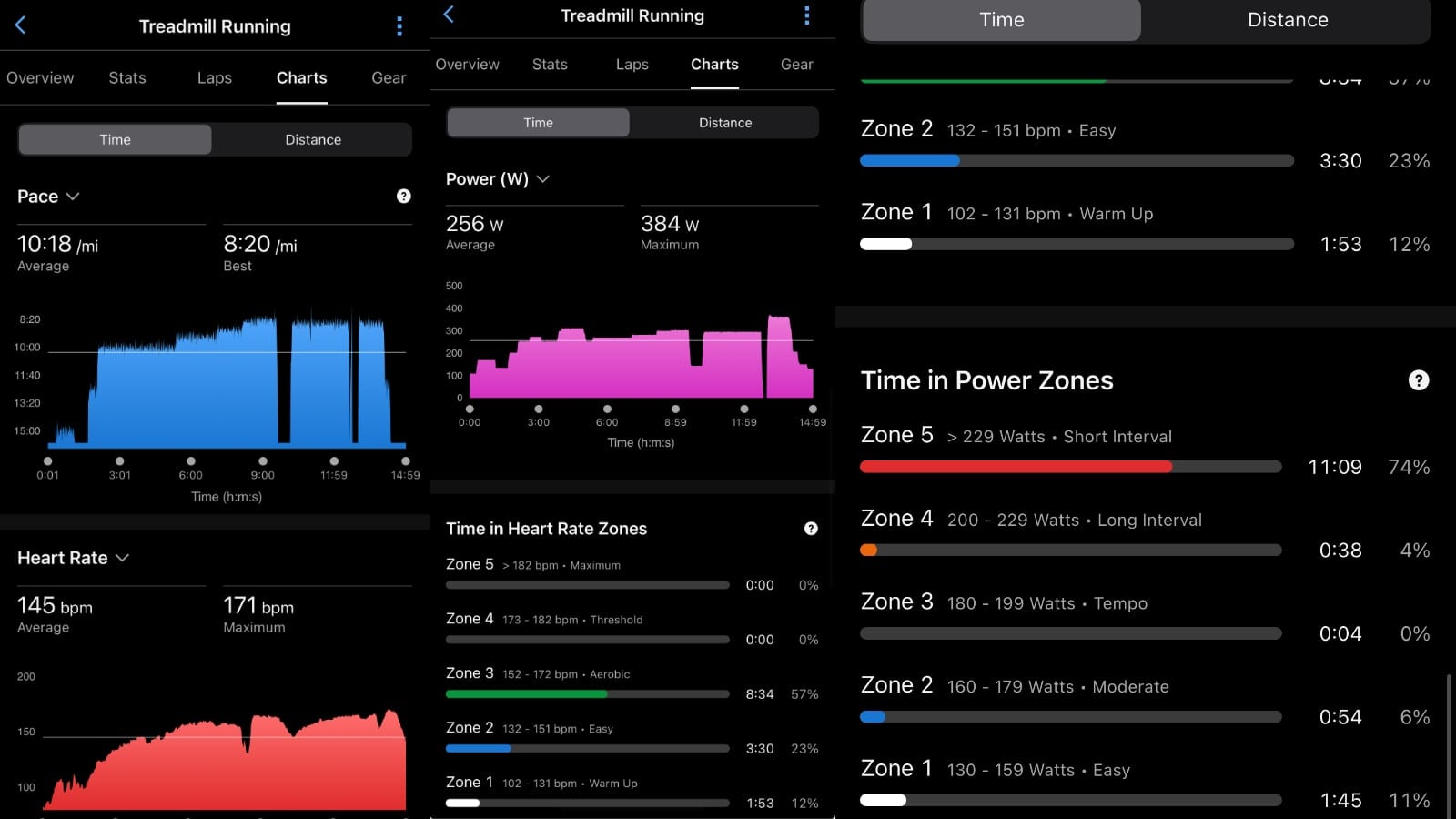Screen dimensions: 1456x819
Task: Click the help icon beside Pace
Action: 404,197
